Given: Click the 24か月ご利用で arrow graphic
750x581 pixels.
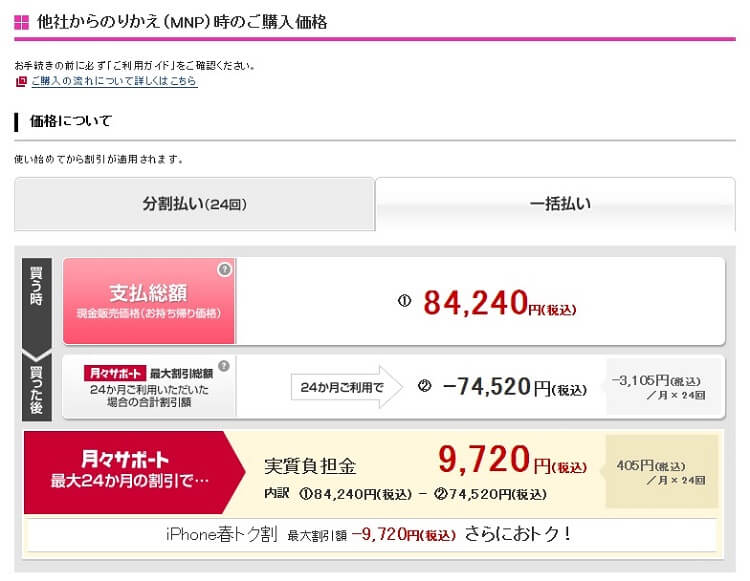Looking at the screenshot, I should (x=344, y=387).
